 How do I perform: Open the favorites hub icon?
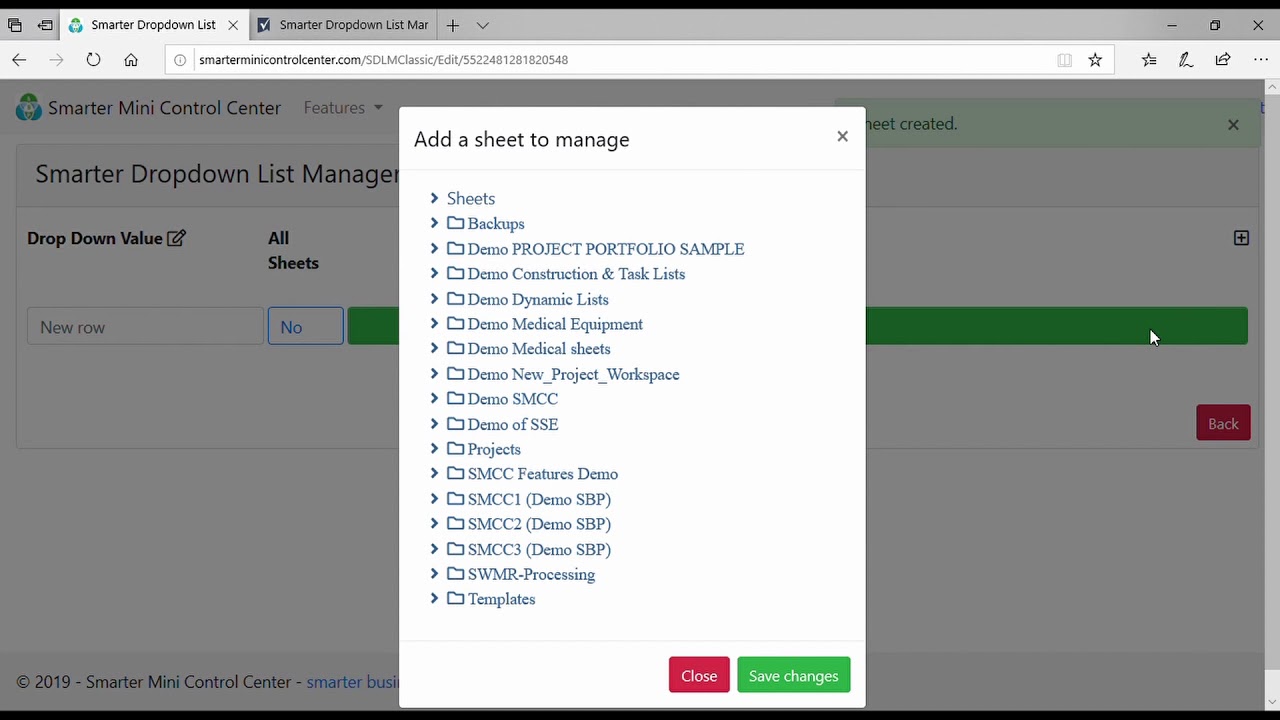(1149, 60)
